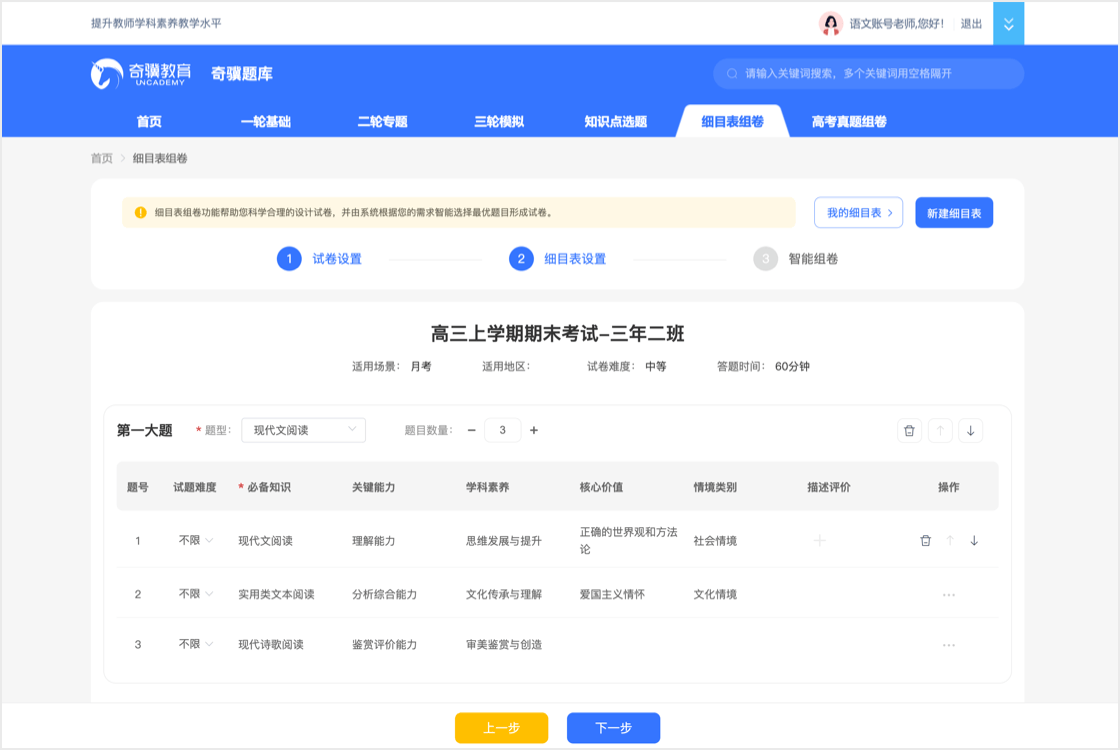
Task: Open the more options ellipsis for row 3
Action: (948, 645)
